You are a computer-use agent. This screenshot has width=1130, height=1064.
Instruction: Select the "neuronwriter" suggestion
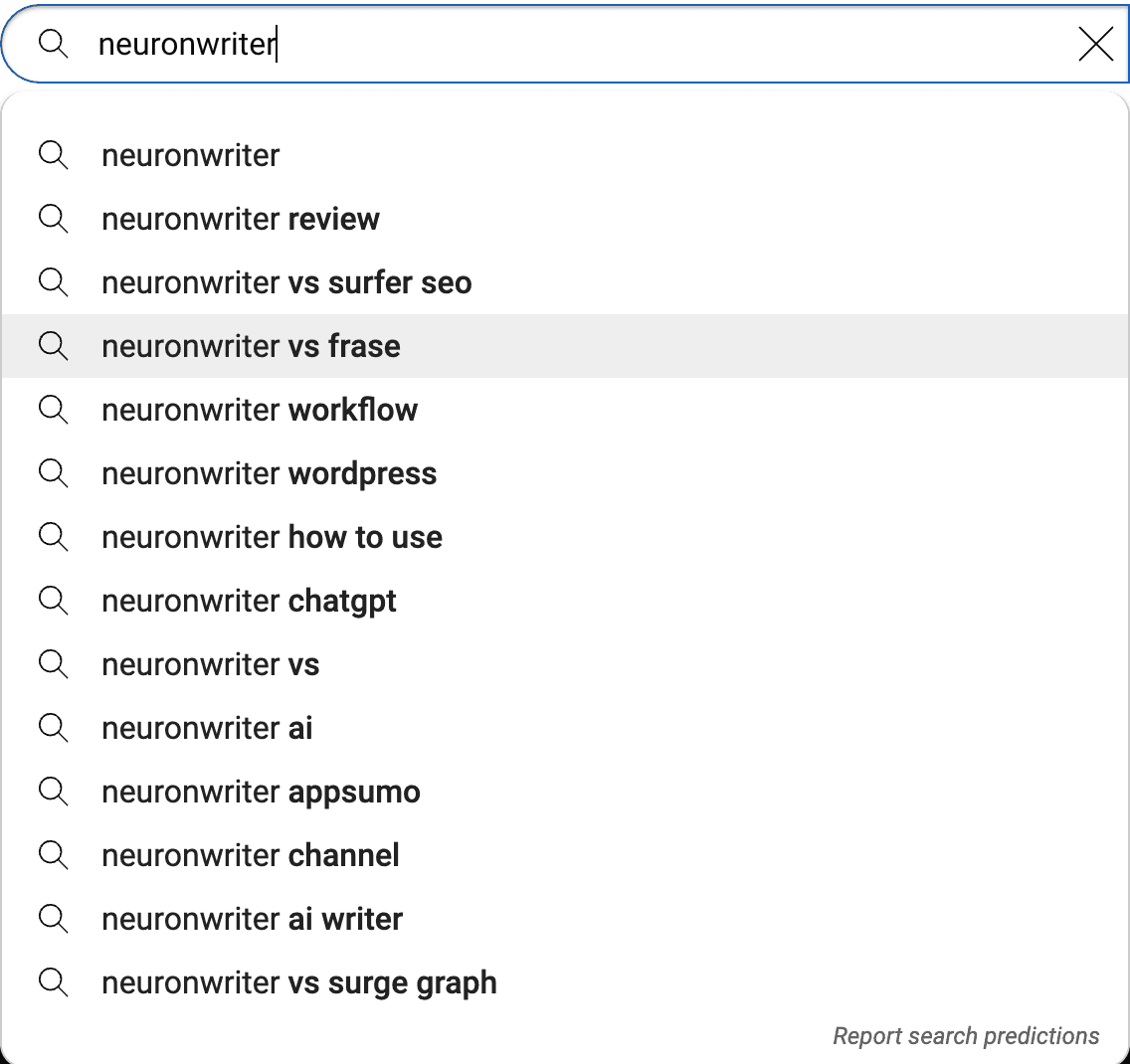(x=190, y=155)
